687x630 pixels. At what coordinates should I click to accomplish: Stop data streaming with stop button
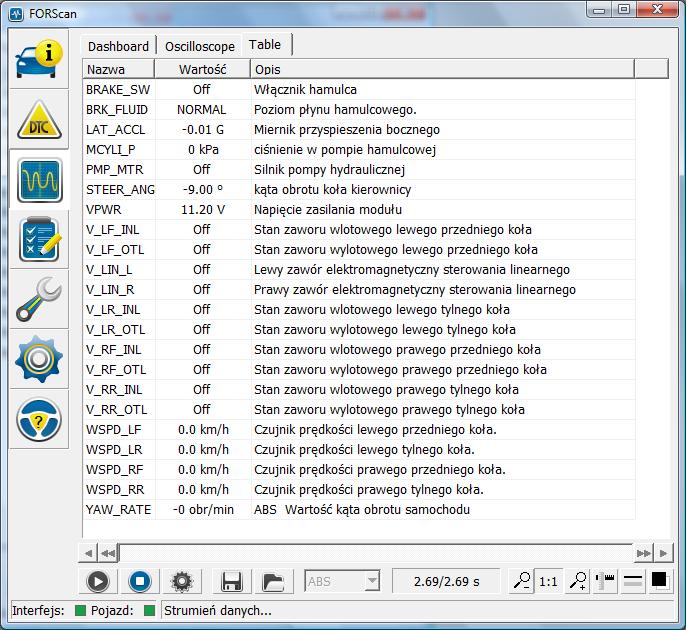pyautogui.click(x=140, y=581)
